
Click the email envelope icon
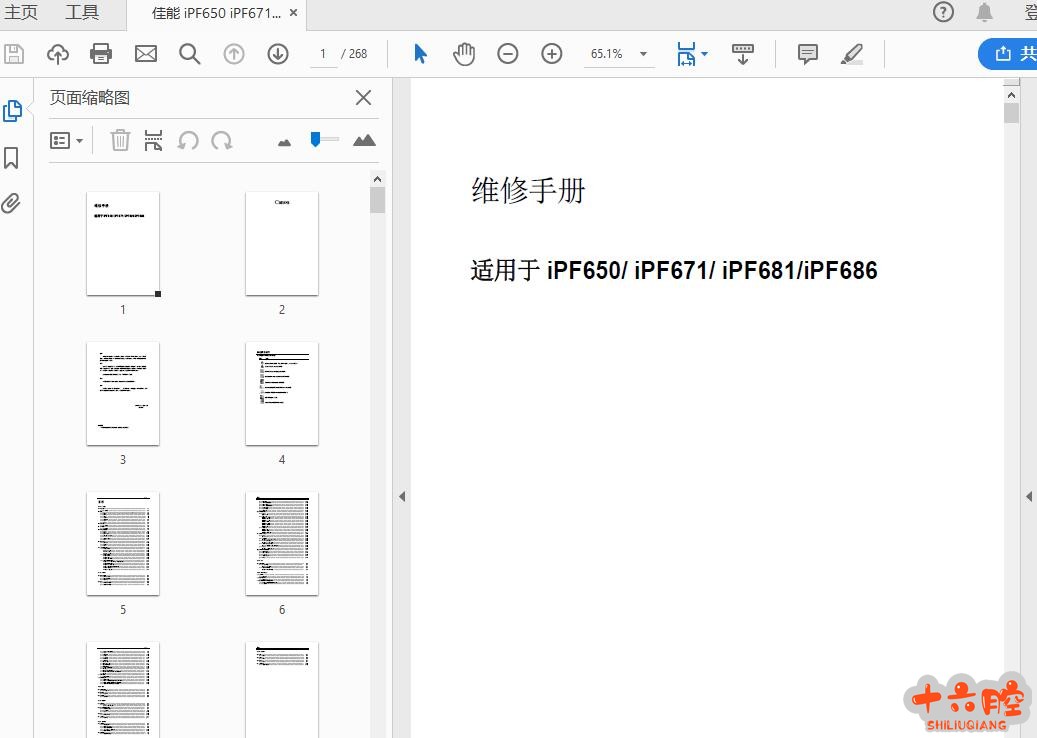coord(146,54)
